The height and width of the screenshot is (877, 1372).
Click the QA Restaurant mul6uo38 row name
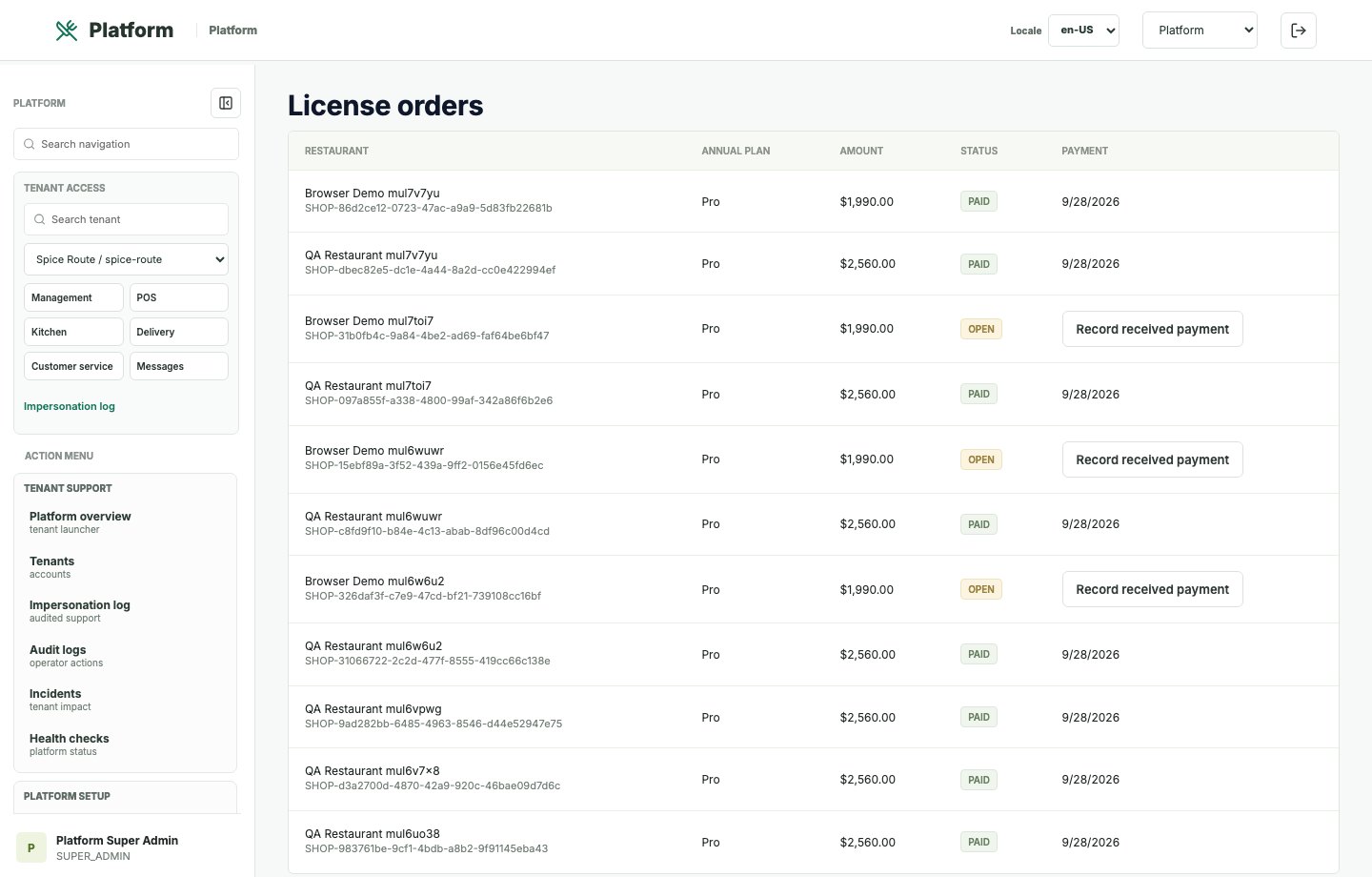[x=373, y=834]
